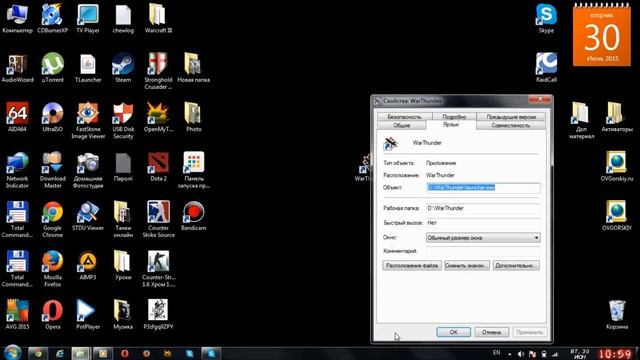Select the Google Chrome desktop shortcut
The image size is (640, 360).
(53, 219)
